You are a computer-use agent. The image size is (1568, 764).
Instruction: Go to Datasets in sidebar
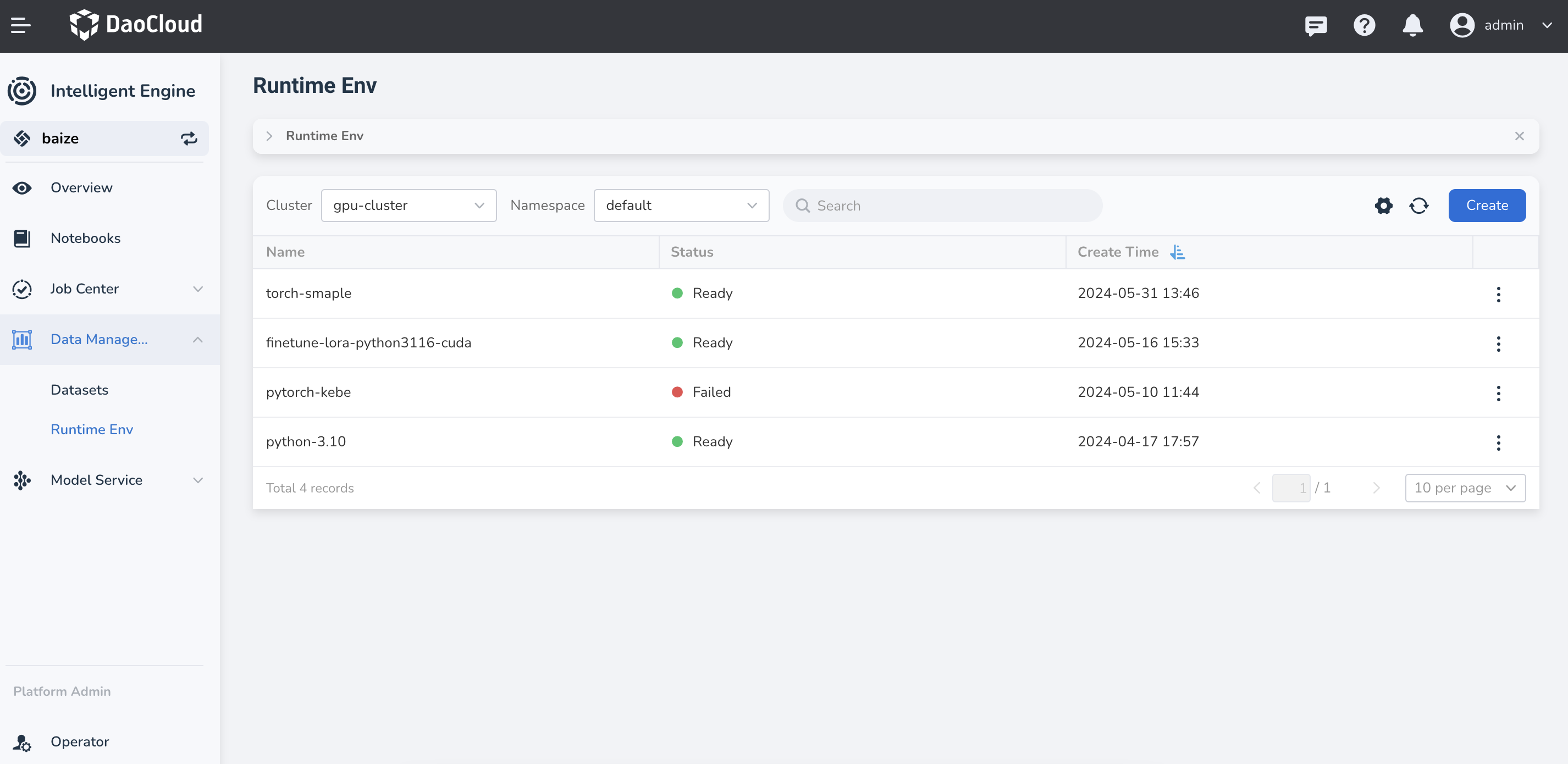tap(79, 390)
